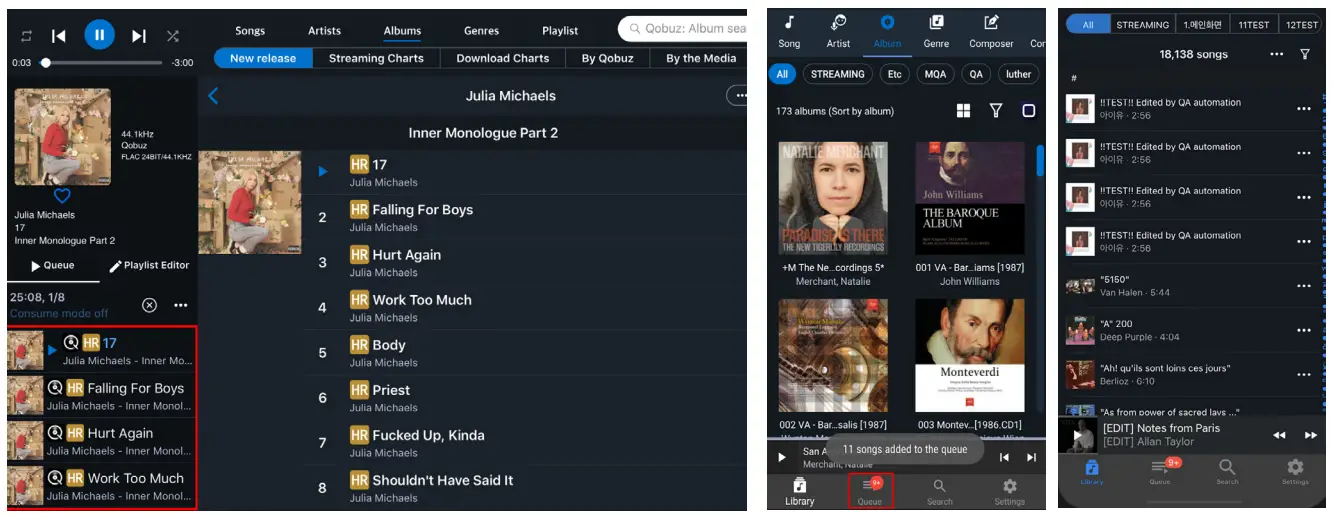Pause playback with the blue pause button

tap(99, 36)
